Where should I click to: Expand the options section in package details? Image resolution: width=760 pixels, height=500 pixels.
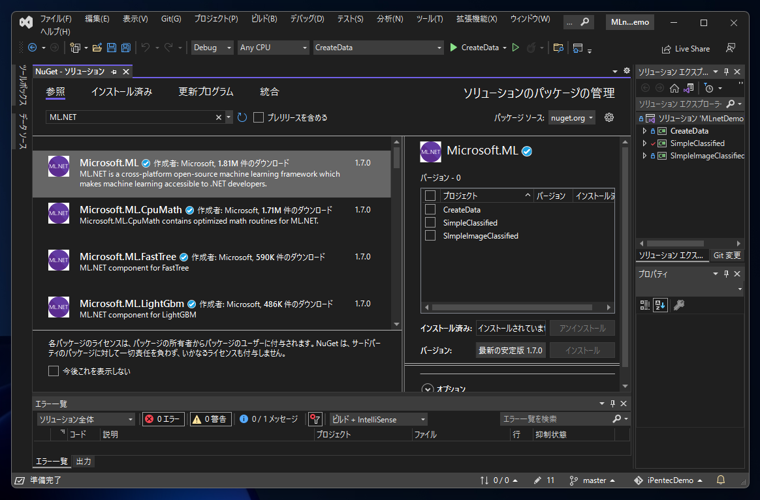click(428, 389)
